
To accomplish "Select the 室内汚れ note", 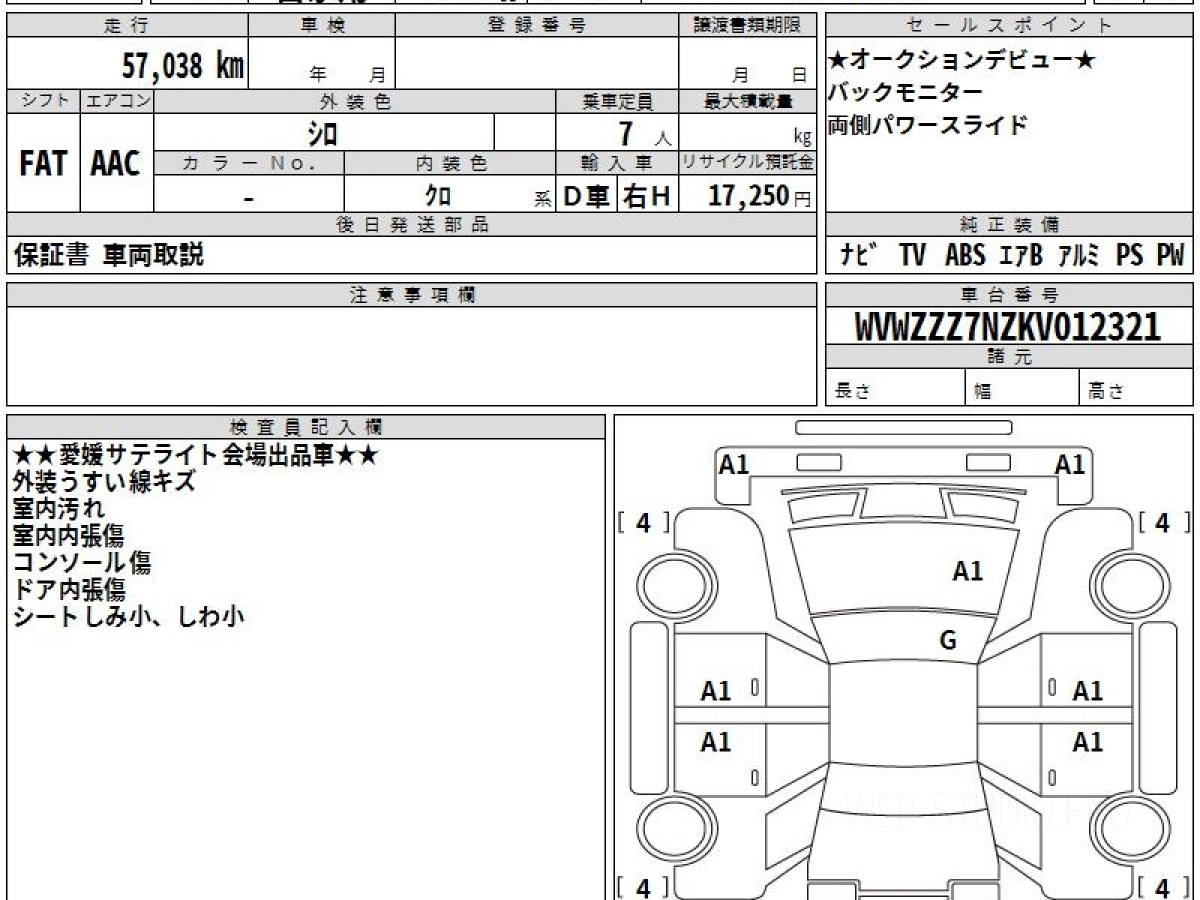I will tap(59, 509).
